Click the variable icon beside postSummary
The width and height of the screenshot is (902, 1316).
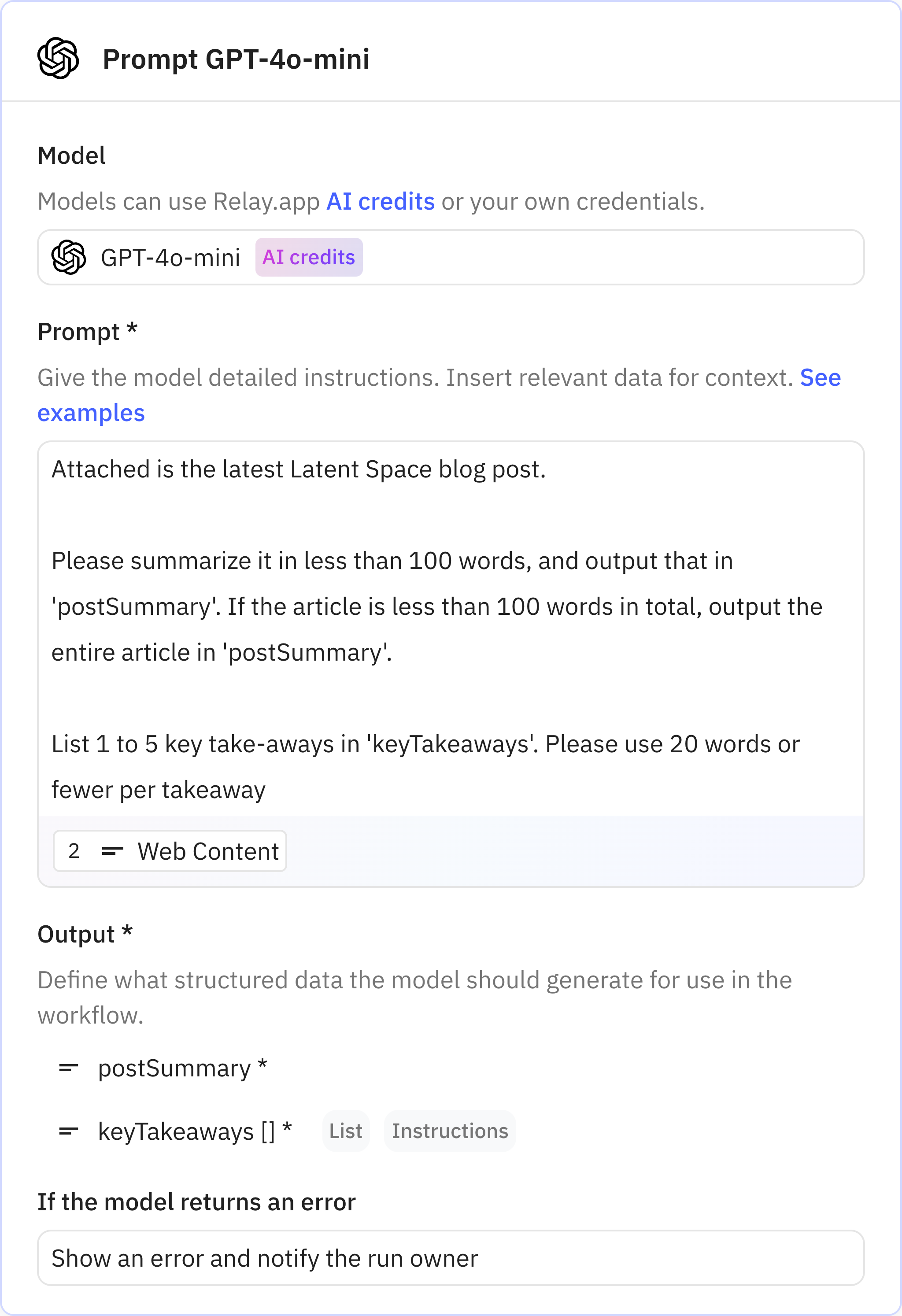point(69,1068)
